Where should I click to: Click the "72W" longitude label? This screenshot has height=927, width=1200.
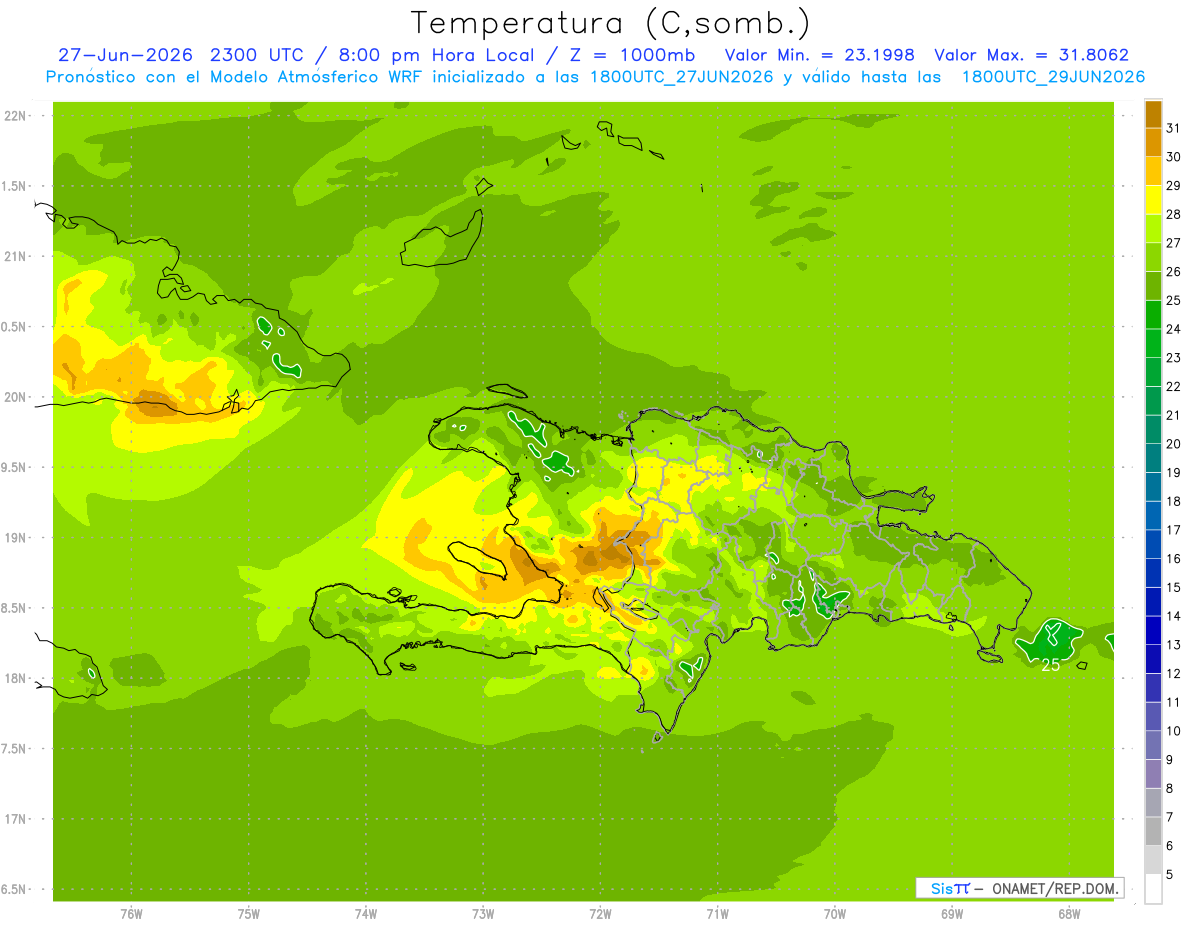click(x=600, y=914)
